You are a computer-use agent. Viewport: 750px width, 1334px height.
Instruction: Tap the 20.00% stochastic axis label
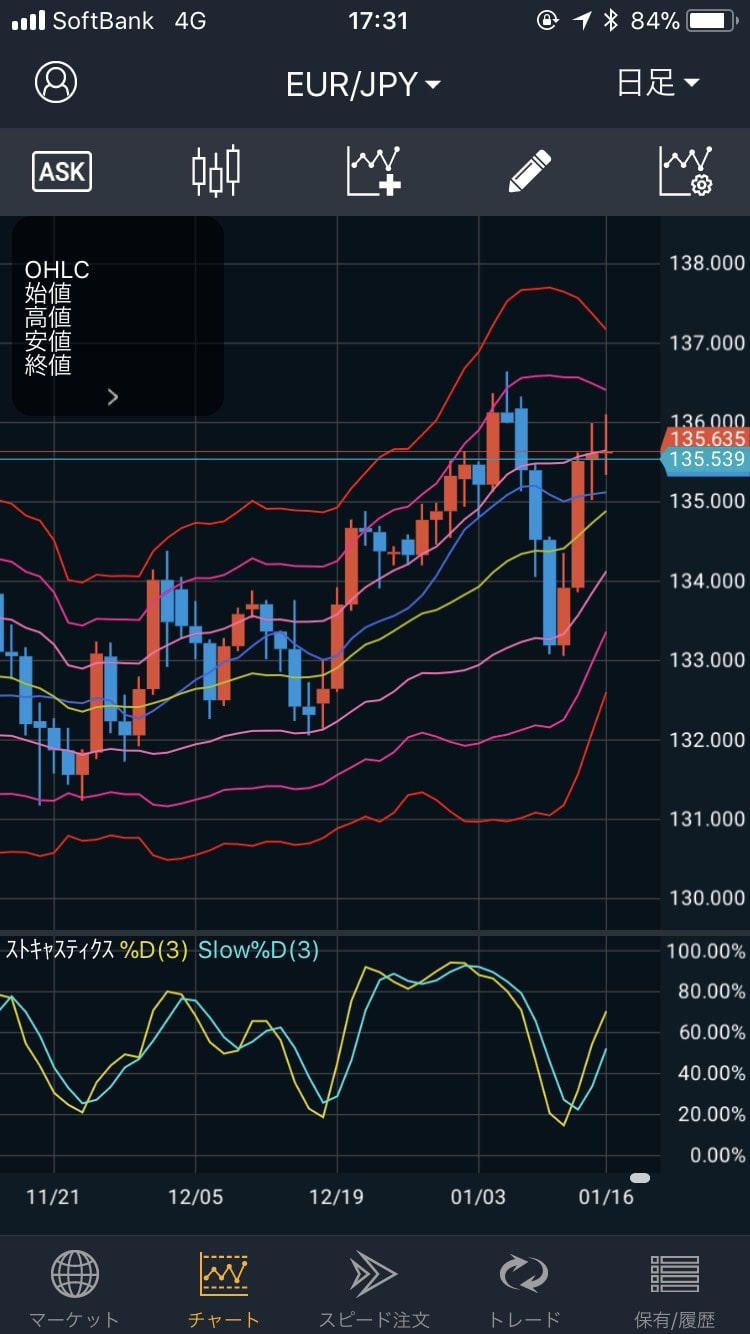[711, 1114]
